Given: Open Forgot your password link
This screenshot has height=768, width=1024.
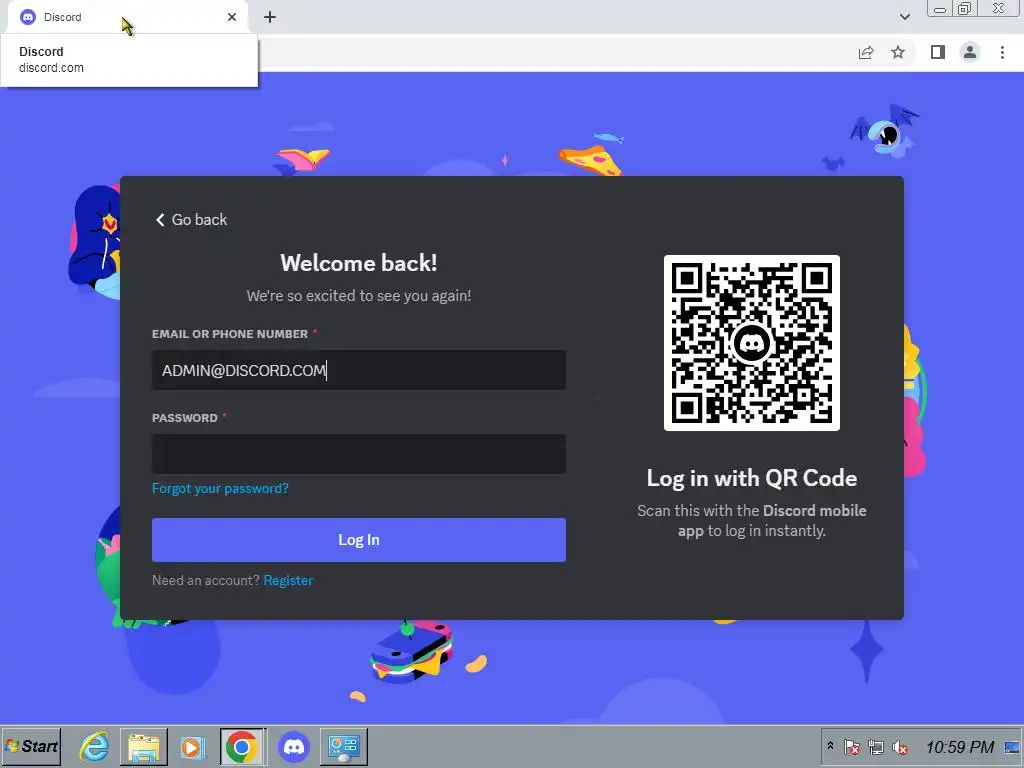Looking at the screenshot, I should click(220, 488).
